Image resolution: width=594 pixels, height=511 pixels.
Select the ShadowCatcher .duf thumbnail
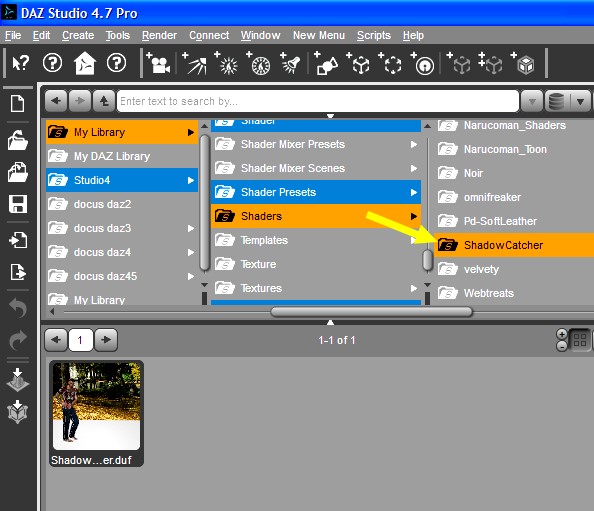click(x=96, y=413)
